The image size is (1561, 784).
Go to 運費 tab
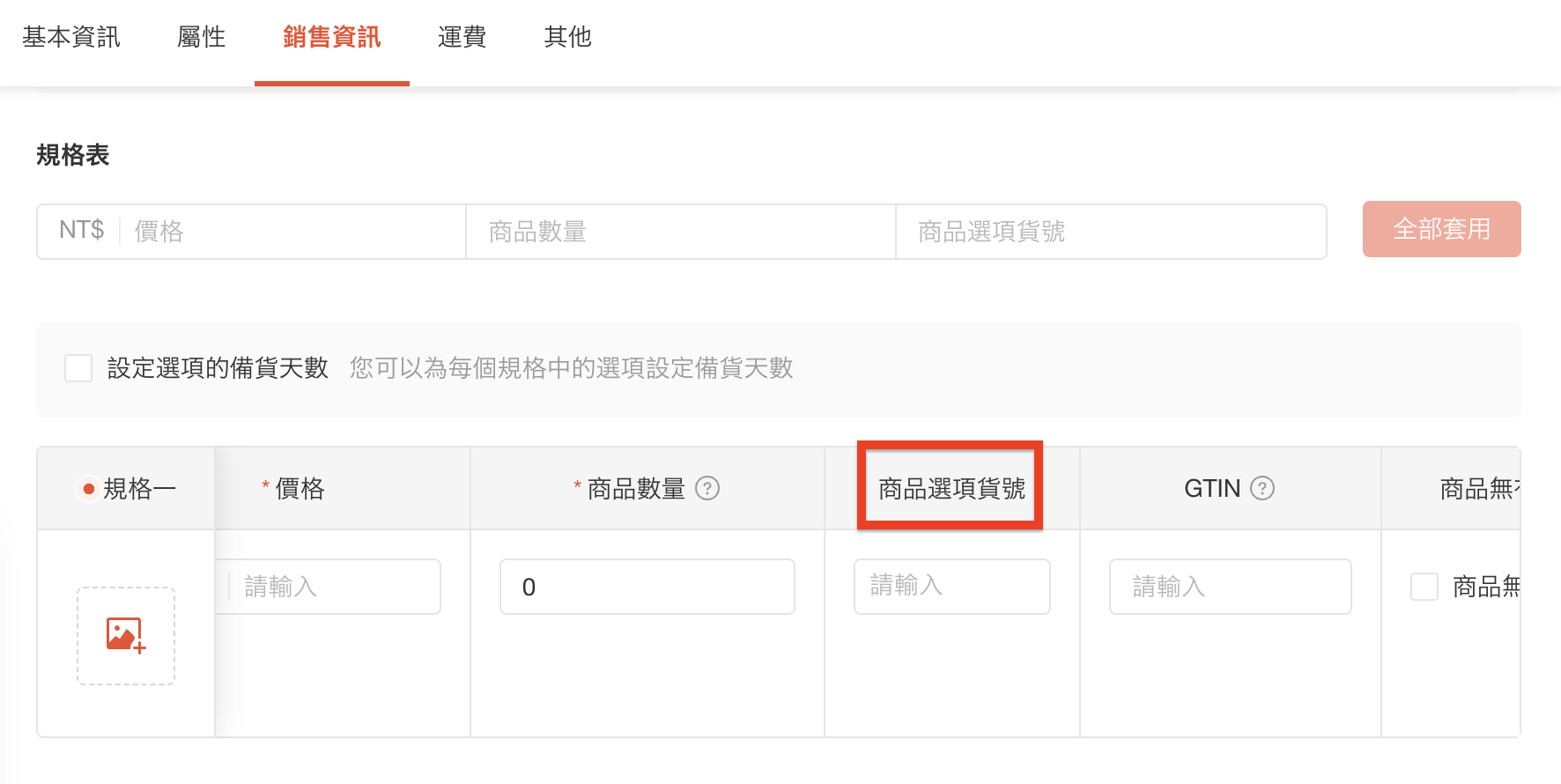[462, 37]
